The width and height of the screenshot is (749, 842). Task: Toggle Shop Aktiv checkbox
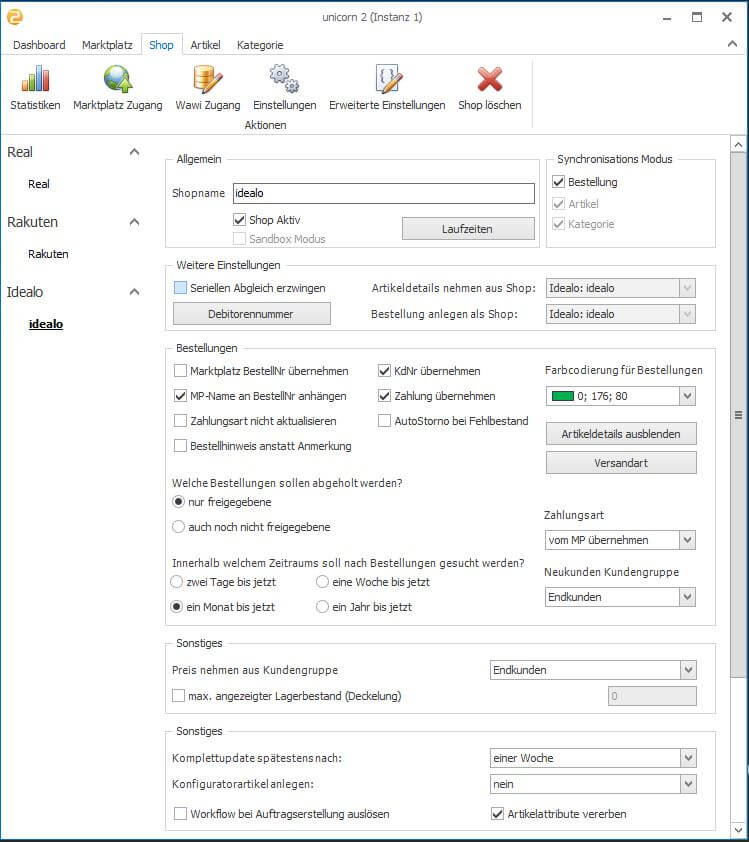(239, 220)
